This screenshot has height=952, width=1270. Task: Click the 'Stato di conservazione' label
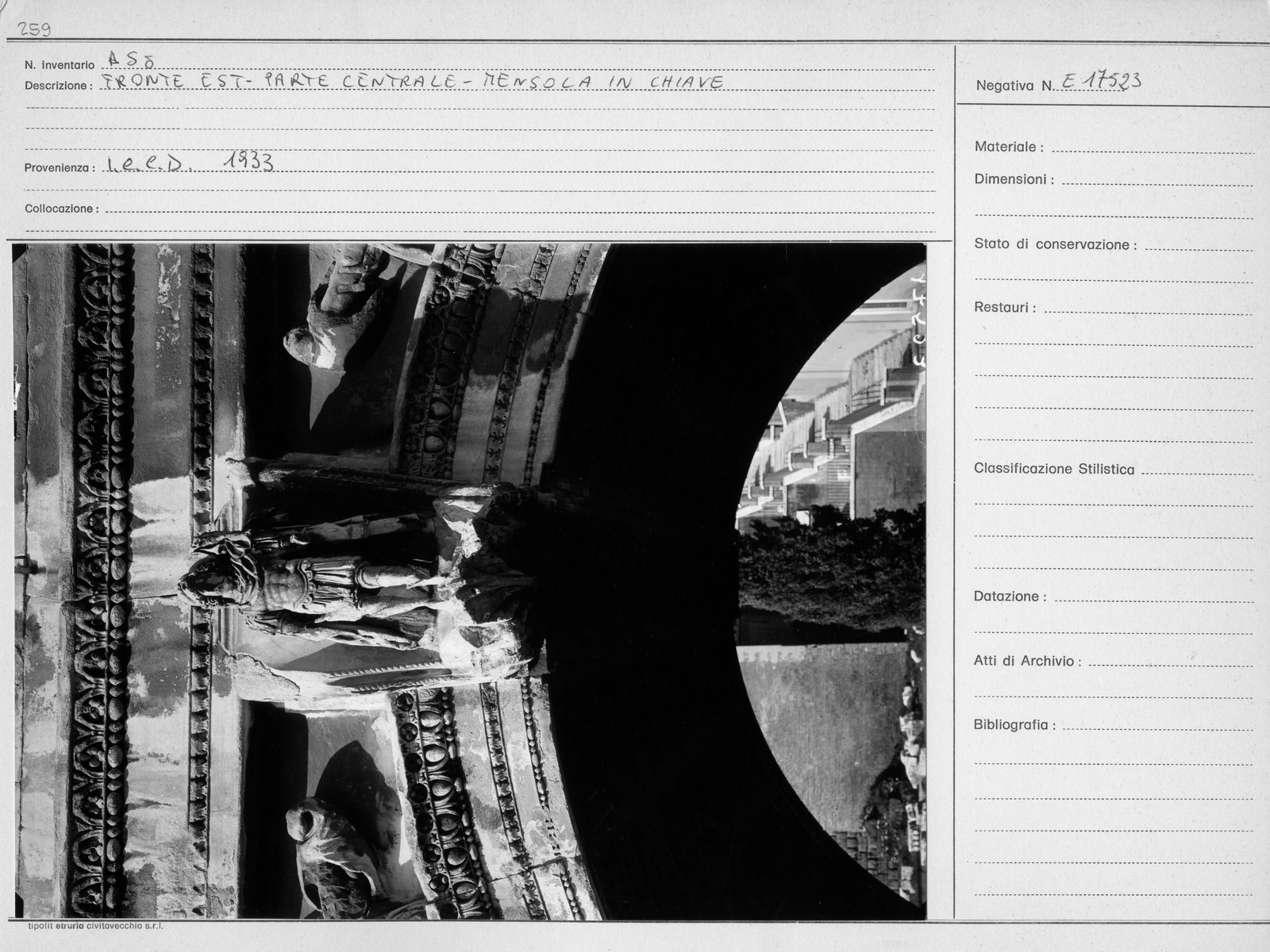1055,244
